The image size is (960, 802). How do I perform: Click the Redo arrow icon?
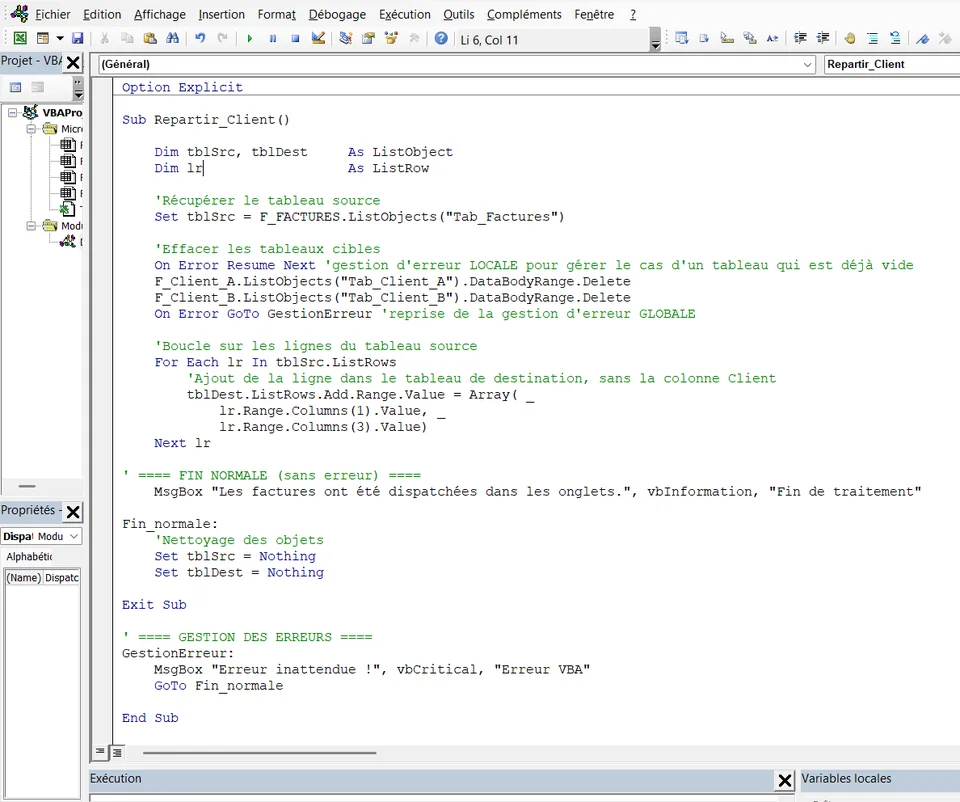tap(222, 38)
